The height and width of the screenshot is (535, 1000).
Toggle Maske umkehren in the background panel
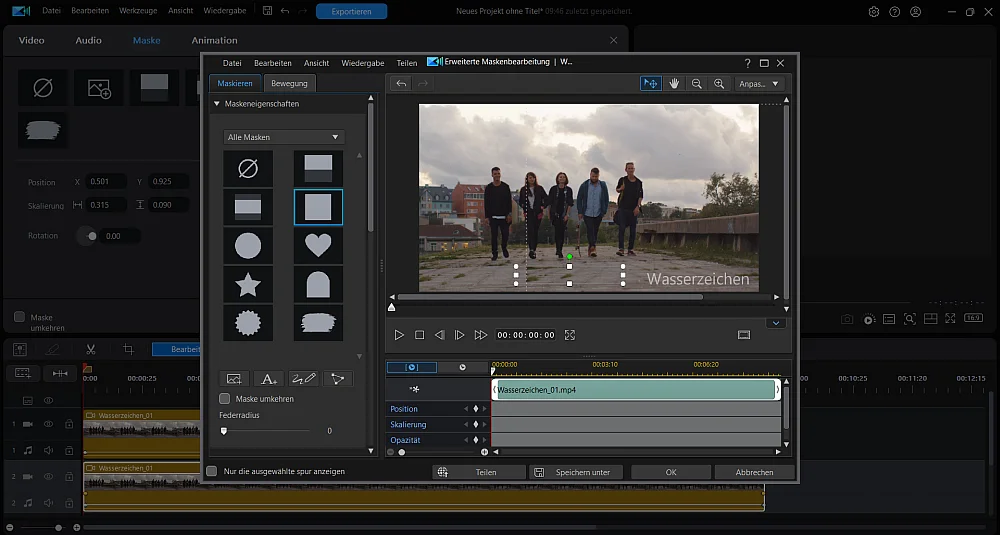[20, 317]
